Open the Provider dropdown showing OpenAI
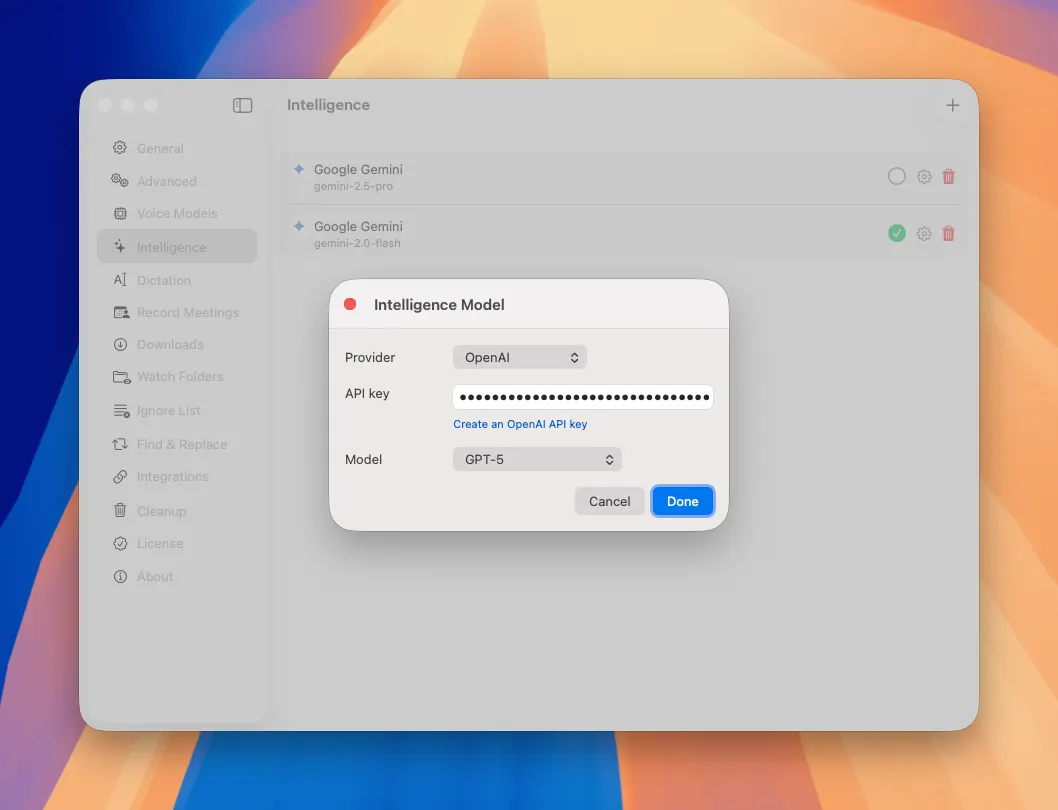This screenshot has width=1058, height=810. 520,357
